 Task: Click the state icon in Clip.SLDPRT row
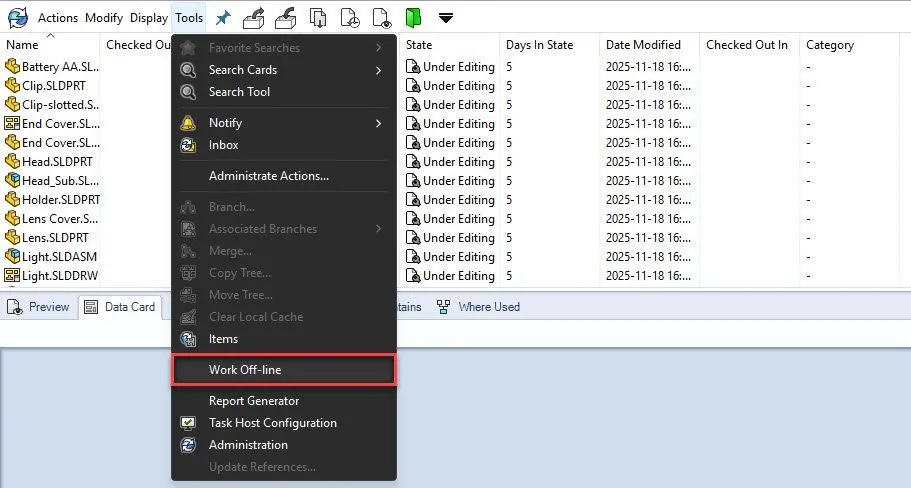(x=413, y=86)
